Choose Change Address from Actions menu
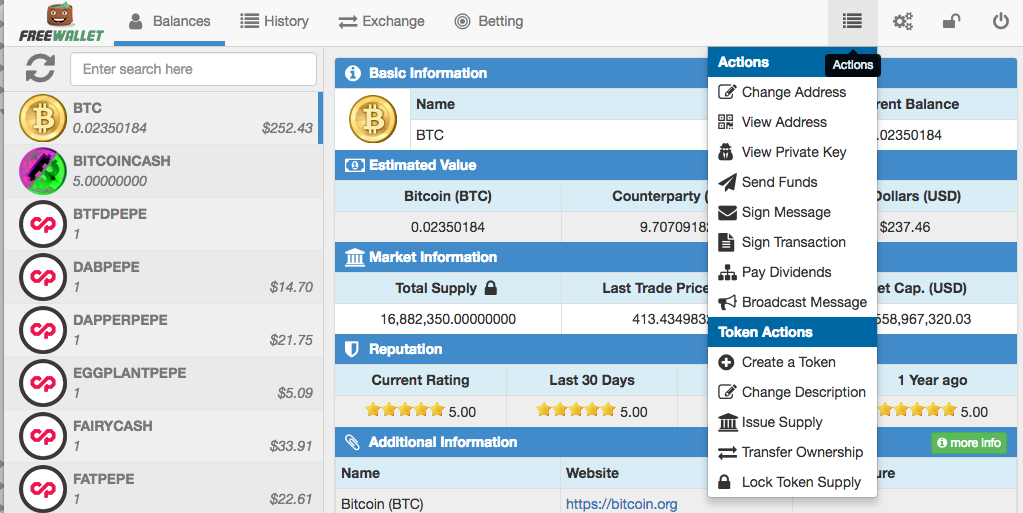1023x513 pixels. point(792,92)
